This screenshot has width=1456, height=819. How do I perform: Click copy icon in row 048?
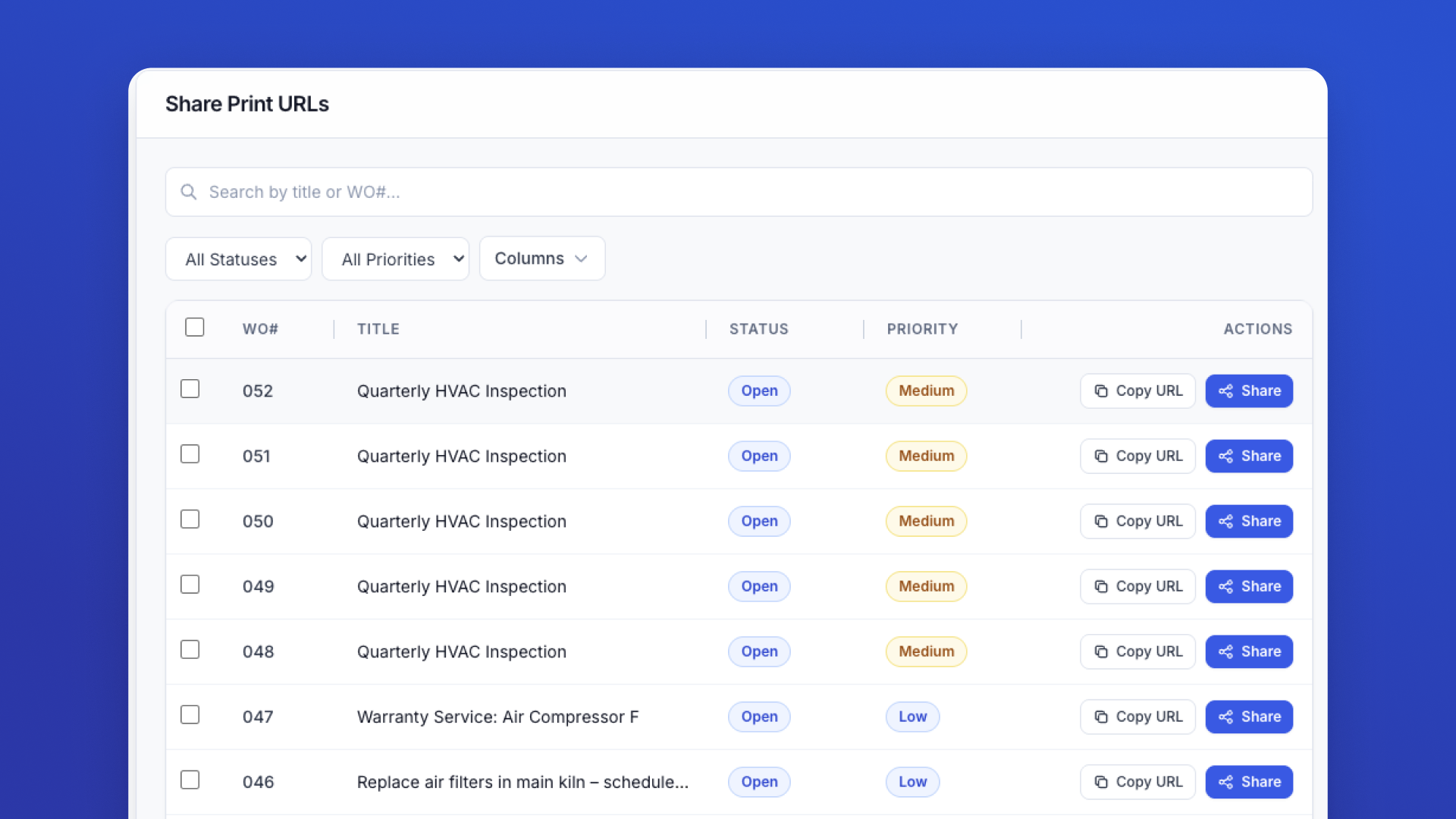click(1101, 652)
